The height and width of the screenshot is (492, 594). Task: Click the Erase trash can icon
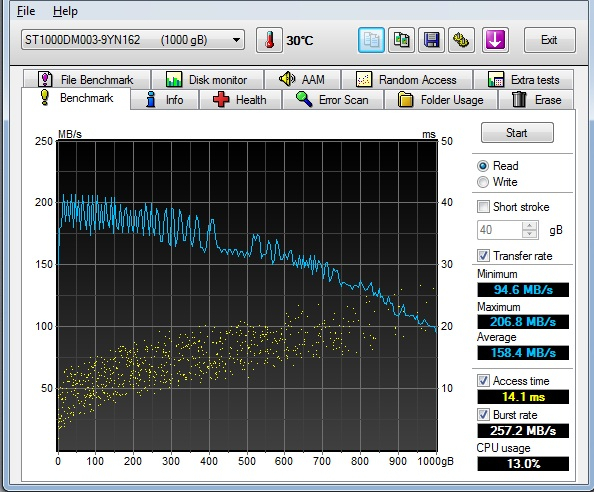519,100
